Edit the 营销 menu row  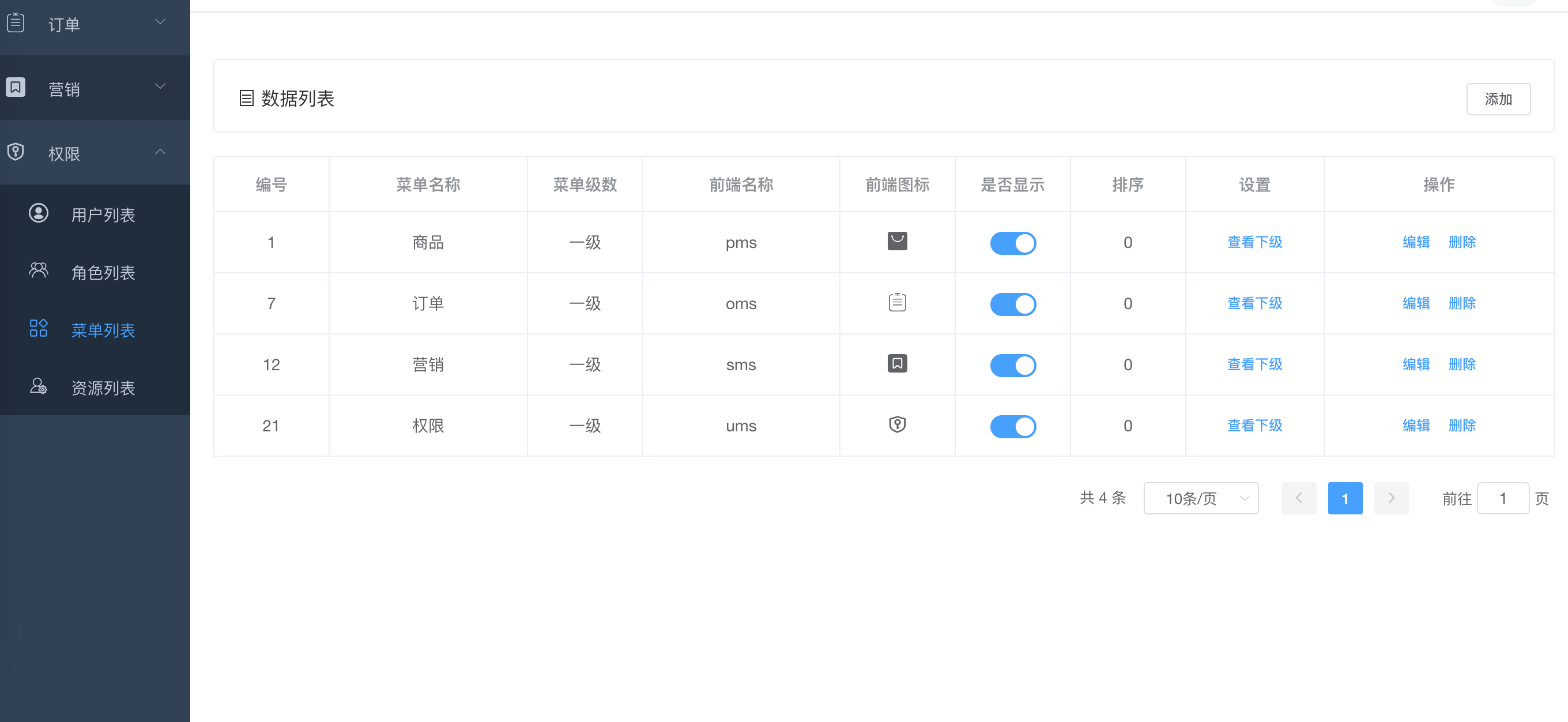(x=1416, y=364)
